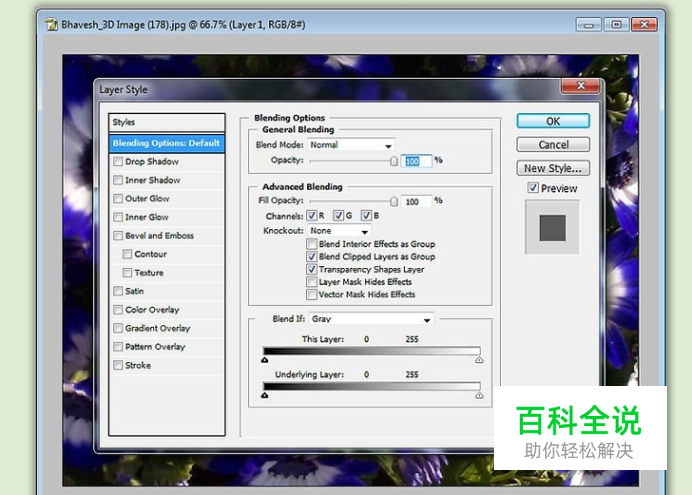The width and height of the screenshot is (692, 495).
Task: Enable the Drop Shadow checkbox
Action: (118, 161)
